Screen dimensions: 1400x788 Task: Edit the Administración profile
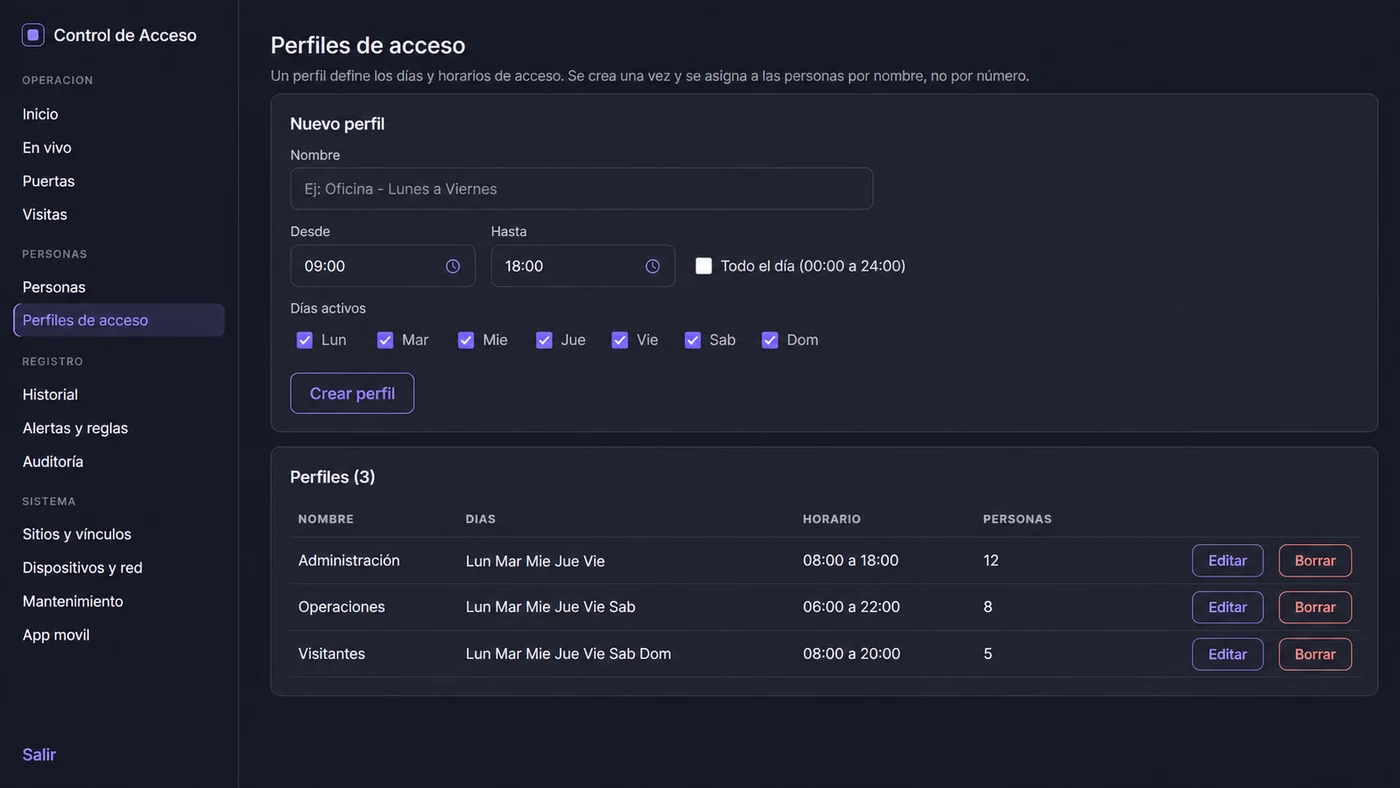coord(1227,561)
